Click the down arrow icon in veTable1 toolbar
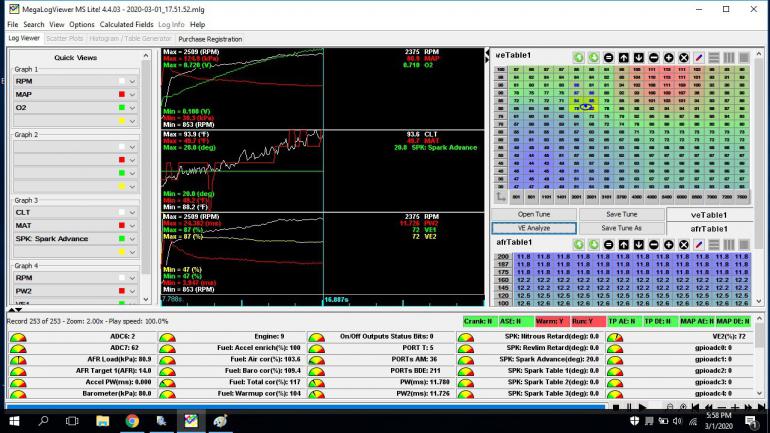Image resolution: width=770 pixels, height=433 pixels. tap(638, 58)
